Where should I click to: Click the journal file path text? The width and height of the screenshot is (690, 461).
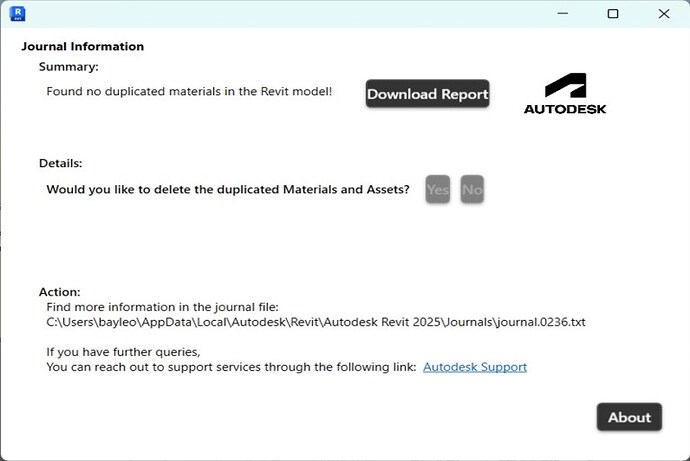[329, 322]
